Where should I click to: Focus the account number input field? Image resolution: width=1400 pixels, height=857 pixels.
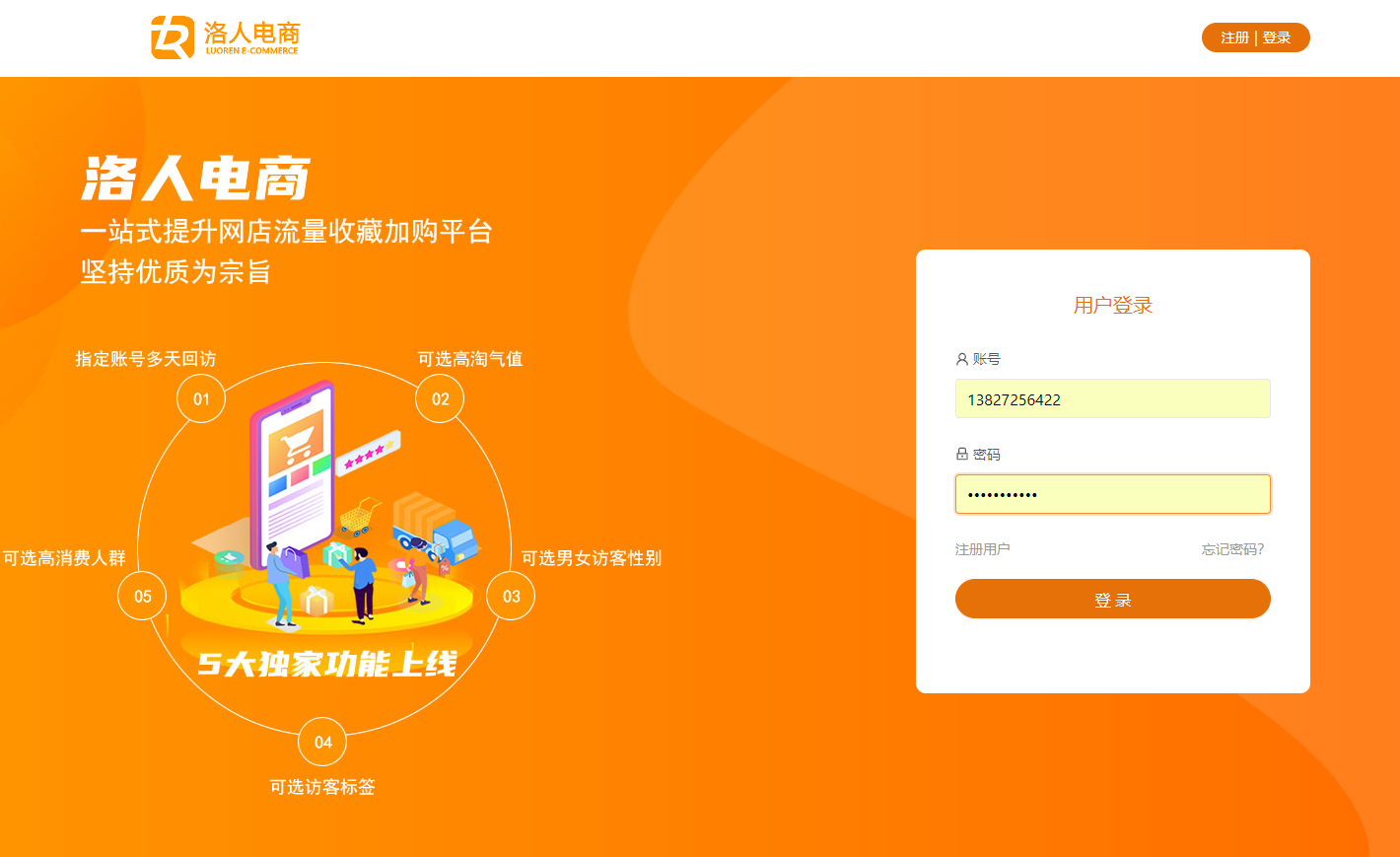(x=1112, y=398)
